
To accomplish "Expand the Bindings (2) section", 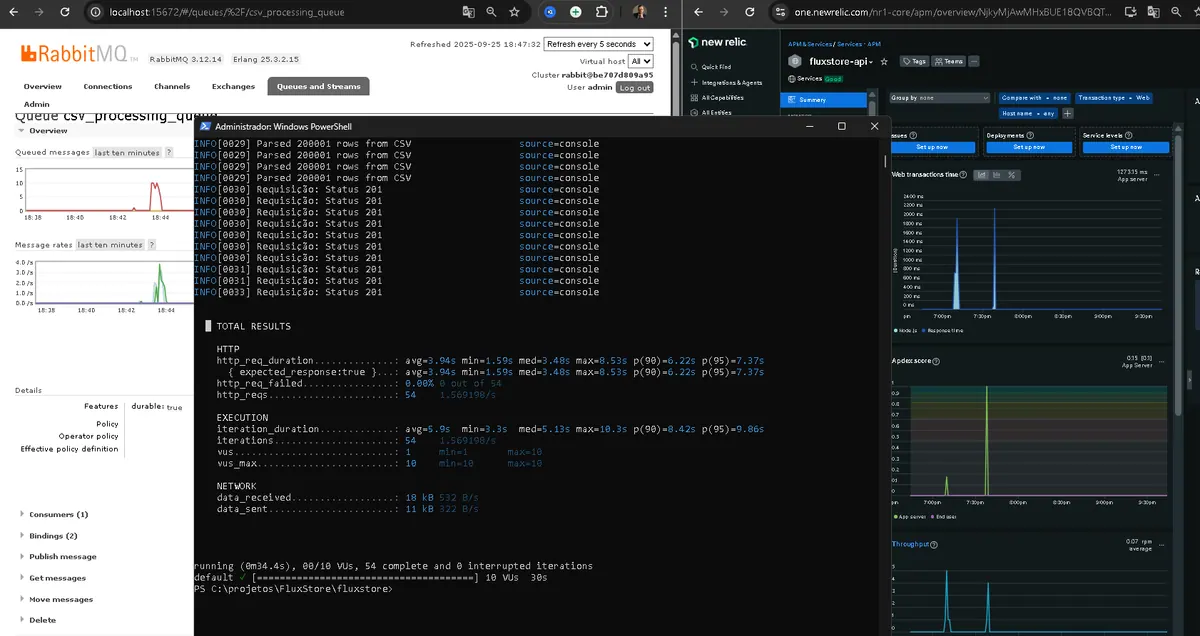I will (55, 536).
